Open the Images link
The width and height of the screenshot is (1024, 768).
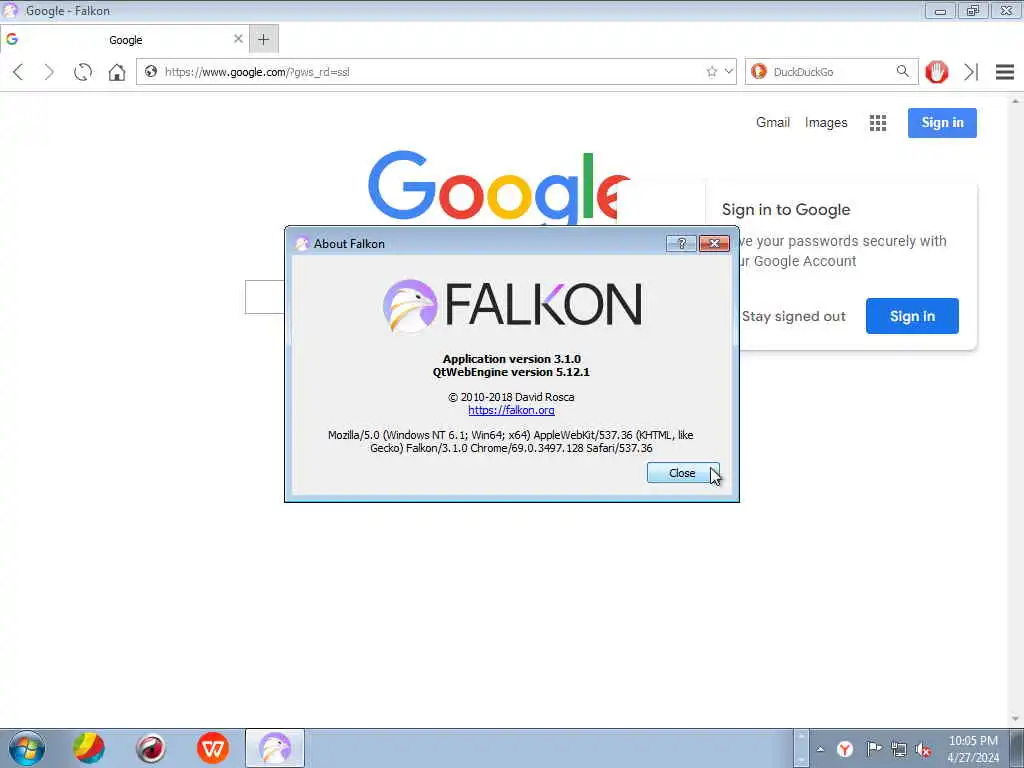[x=826, y=122]
